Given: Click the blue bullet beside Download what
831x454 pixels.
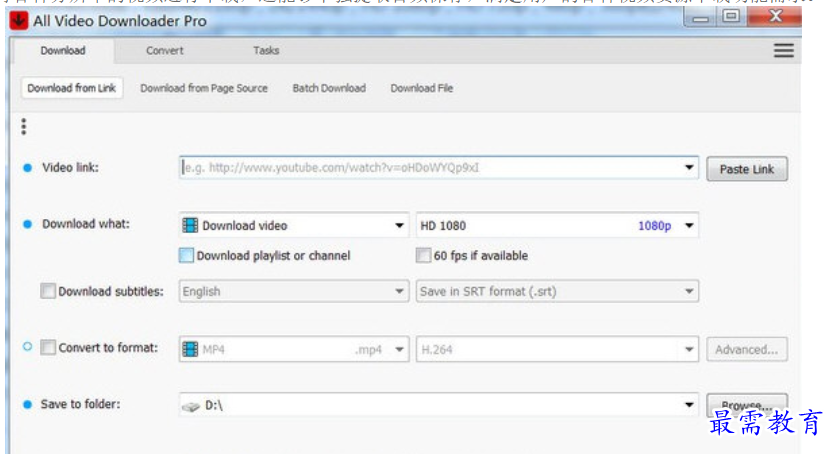Looking at the screenshot, I should click(x=28, y=224).
